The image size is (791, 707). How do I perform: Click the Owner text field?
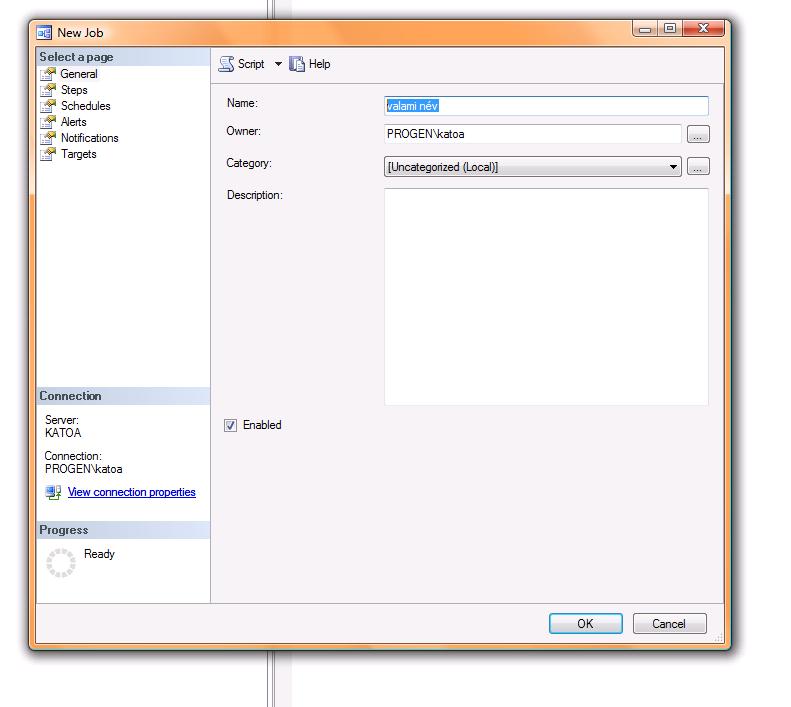[x=533, y=134]
